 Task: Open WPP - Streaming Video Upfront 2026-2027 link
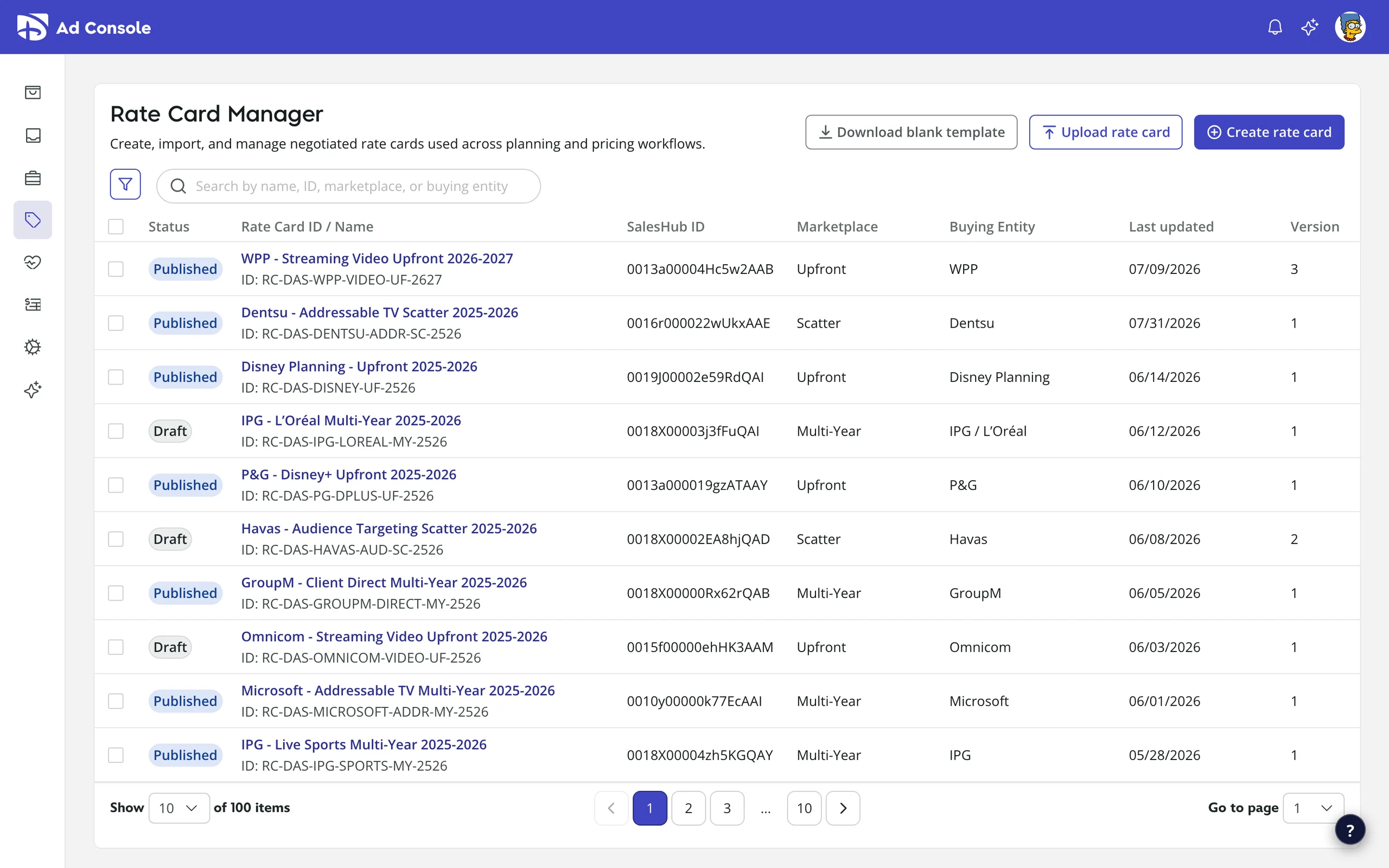[377, 258]
